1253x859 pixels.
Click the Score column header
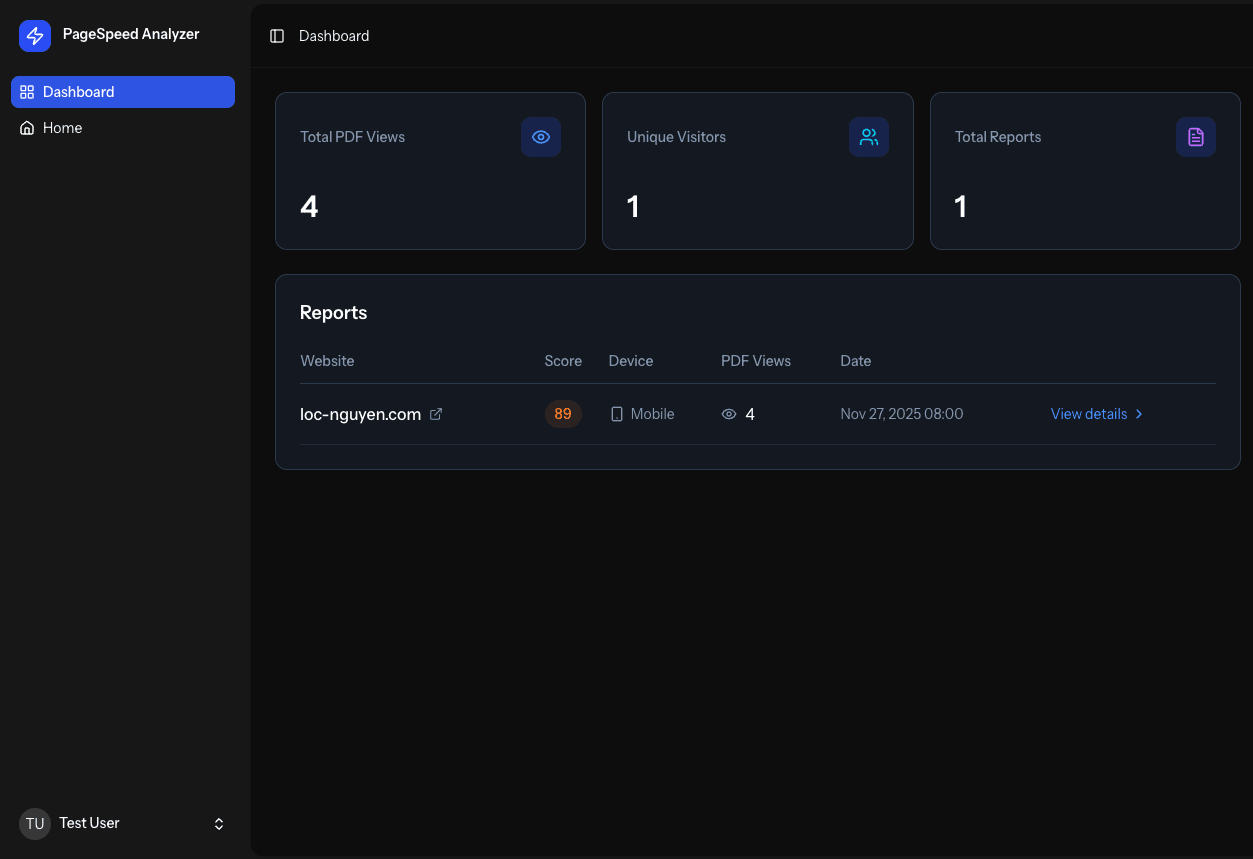[563, 361]
